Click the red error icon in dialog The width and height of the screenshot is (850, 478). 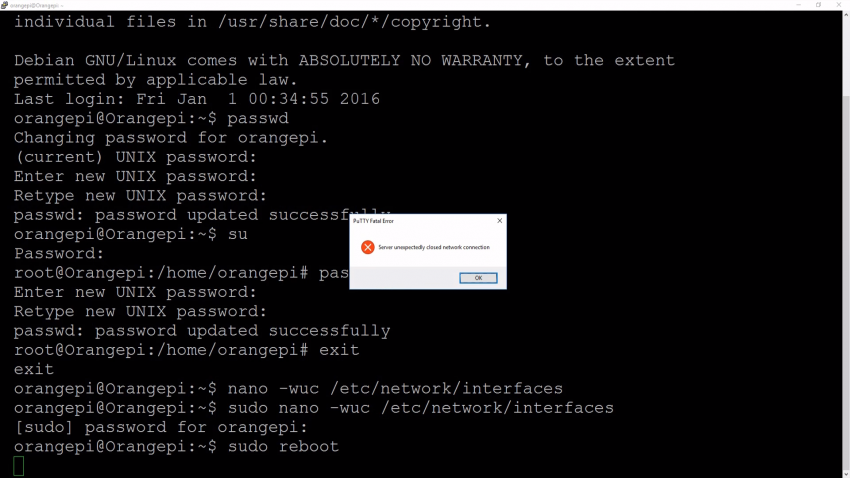367,247
